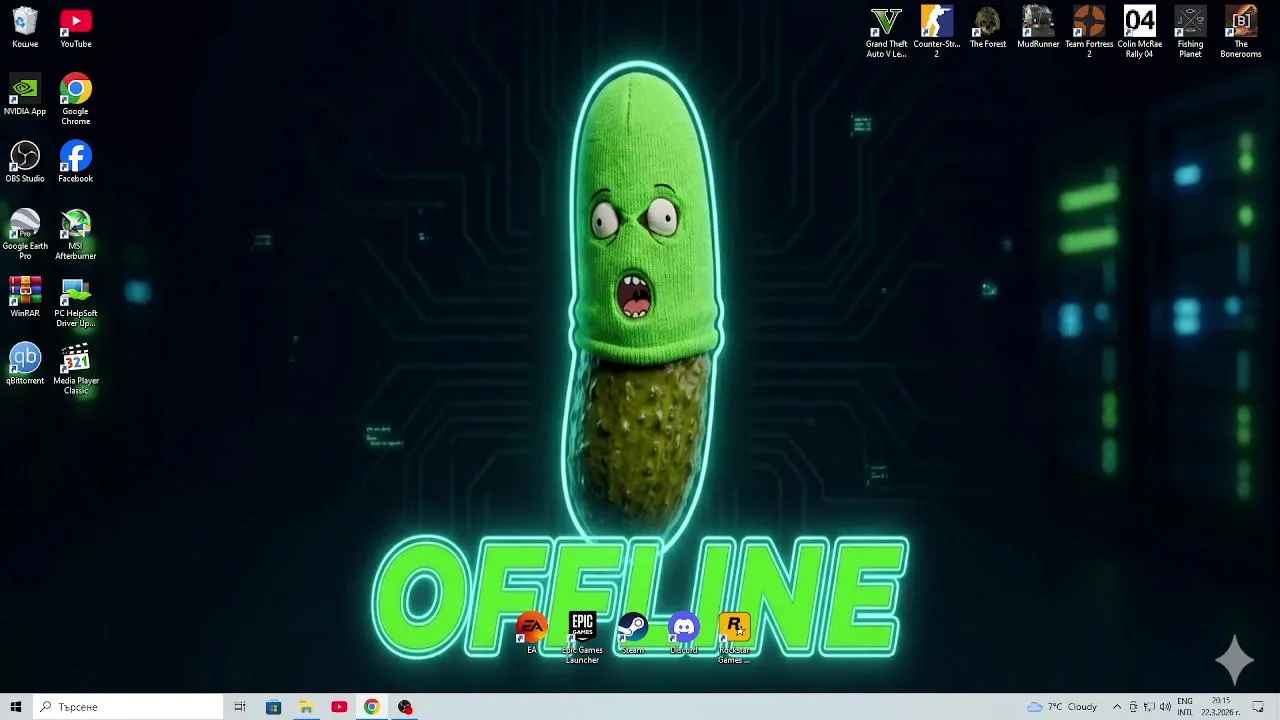1280x720 pixels.
Task: Select the Grand Theft Auto V shortcut
Action: pyautogui.click(x=886, y=32)
